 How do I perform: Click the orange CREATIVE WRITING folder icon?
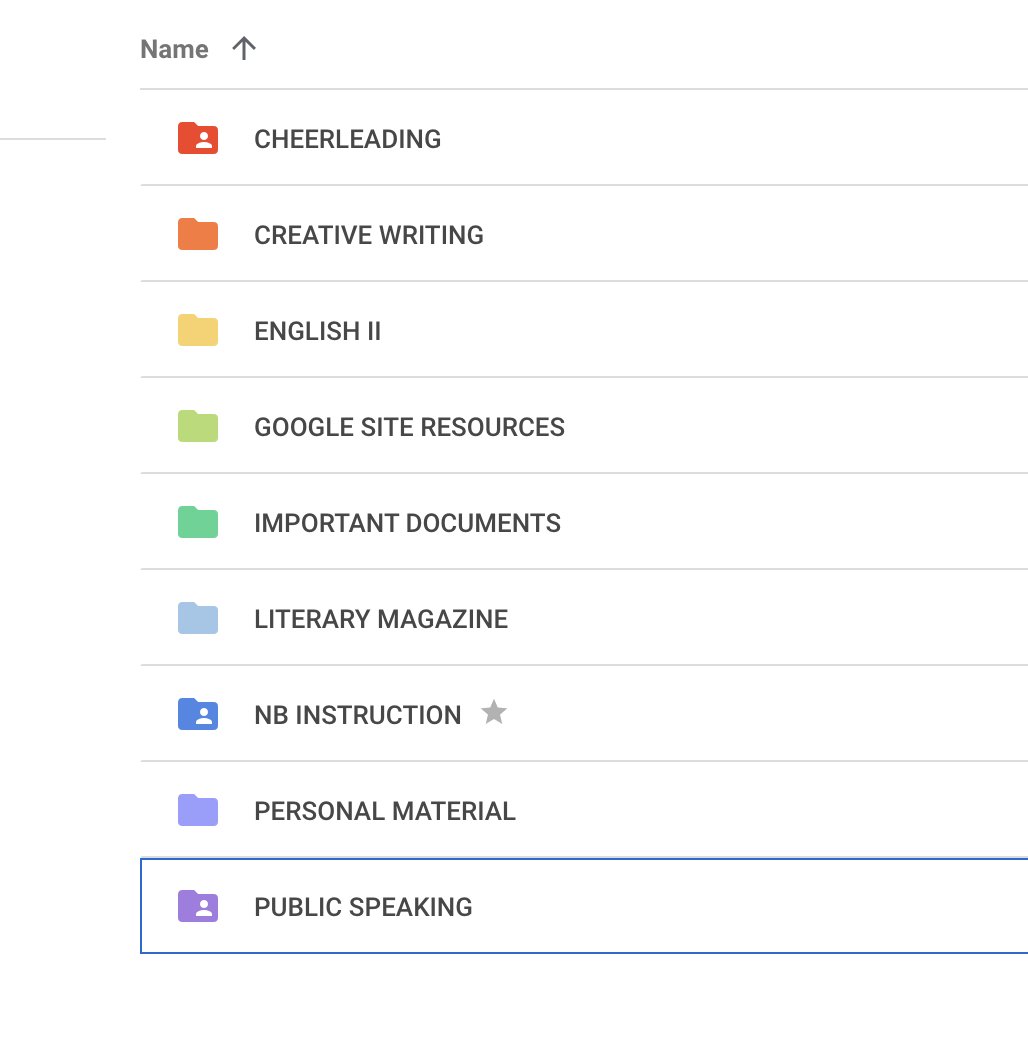coord(196,234)
